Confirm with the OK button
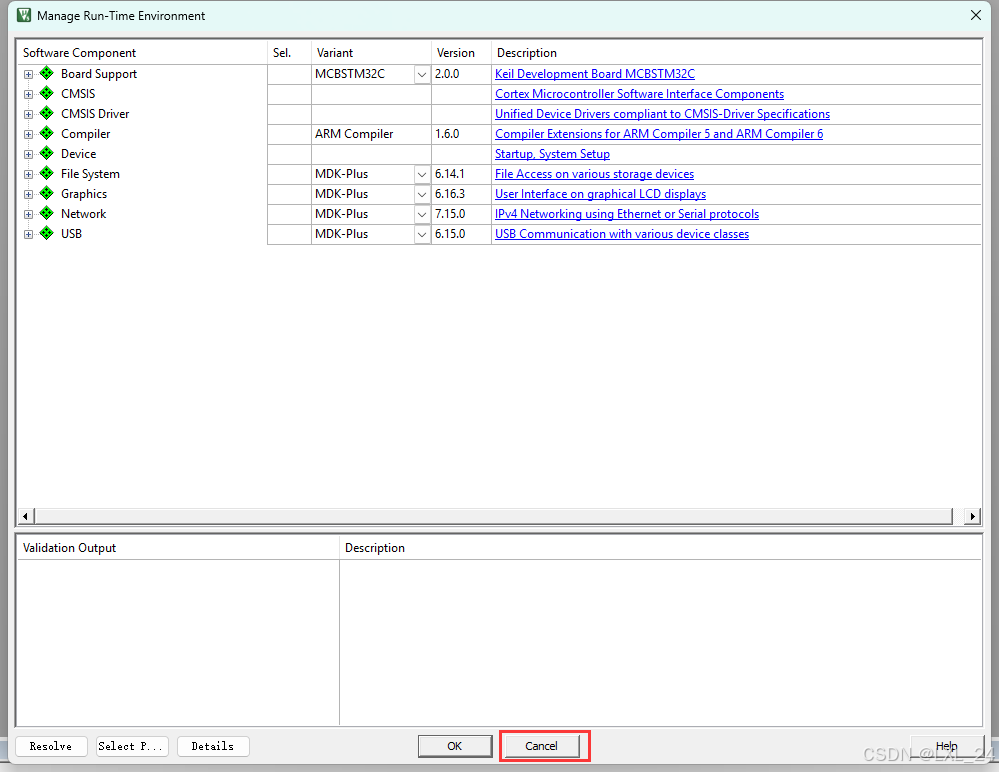Viewport: 999px width, 772px height. pyautogui.click(x=455, y=746)
